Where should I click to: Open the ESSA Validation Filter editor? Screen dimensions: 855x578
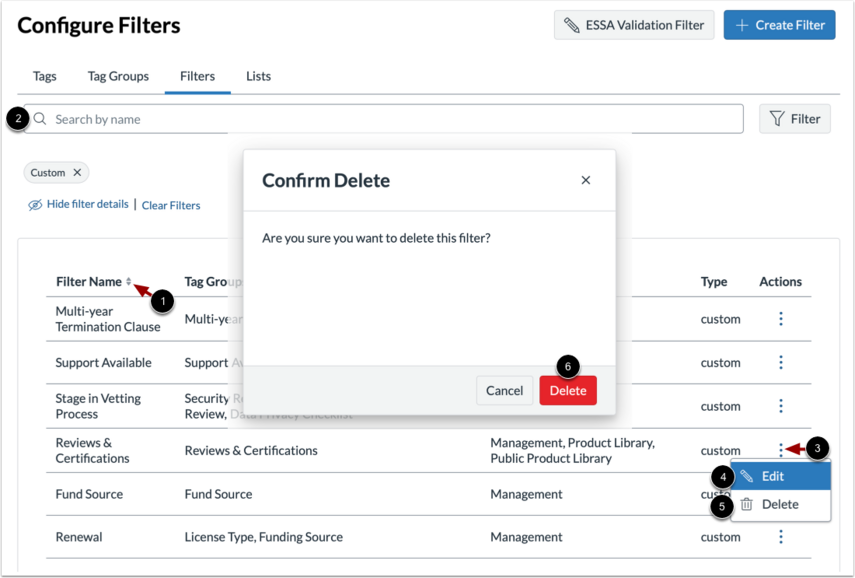point(634,25)
